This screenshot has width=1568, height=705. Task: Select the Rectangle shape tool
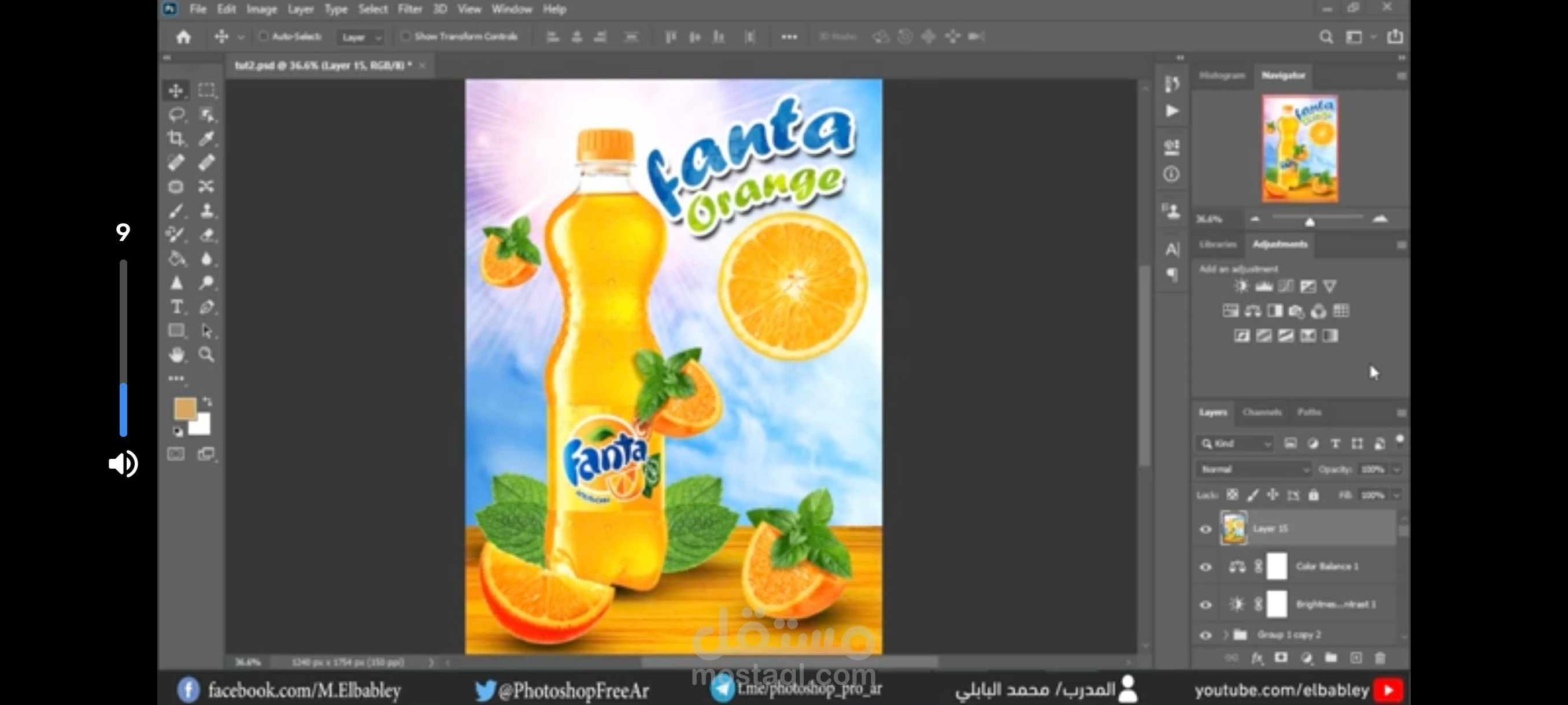[x=176, y=331]
